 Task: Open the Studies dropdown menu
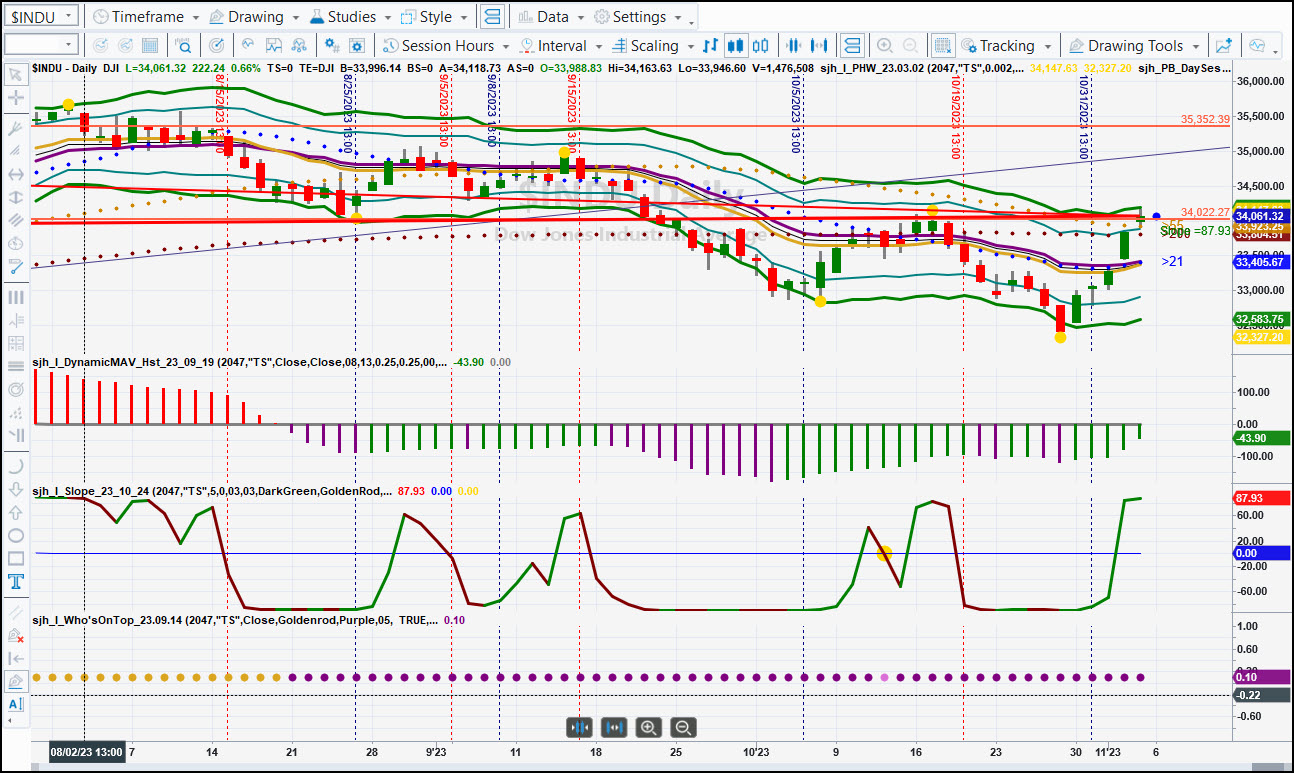351,17
